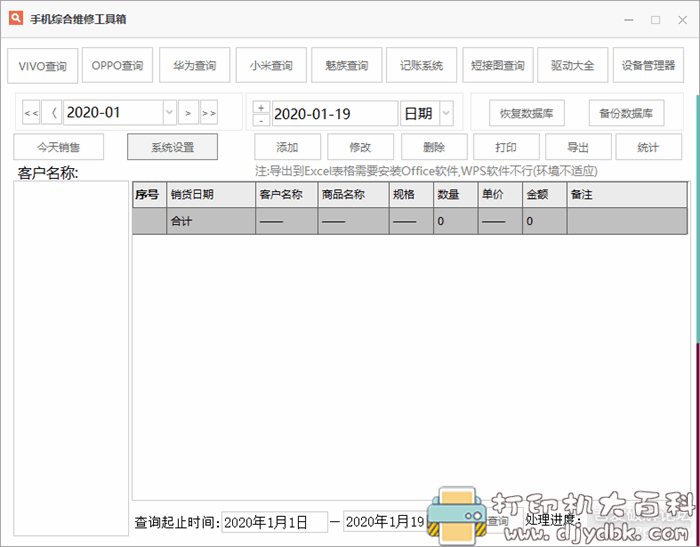Select the 记账系统 tab
This screenshot has height=547, width=700.
(x=421, y=65)
